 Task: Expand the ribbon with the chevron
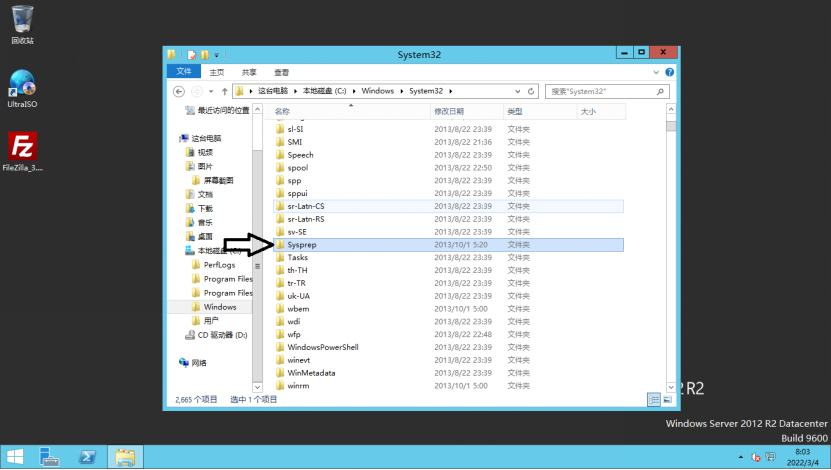656,72
